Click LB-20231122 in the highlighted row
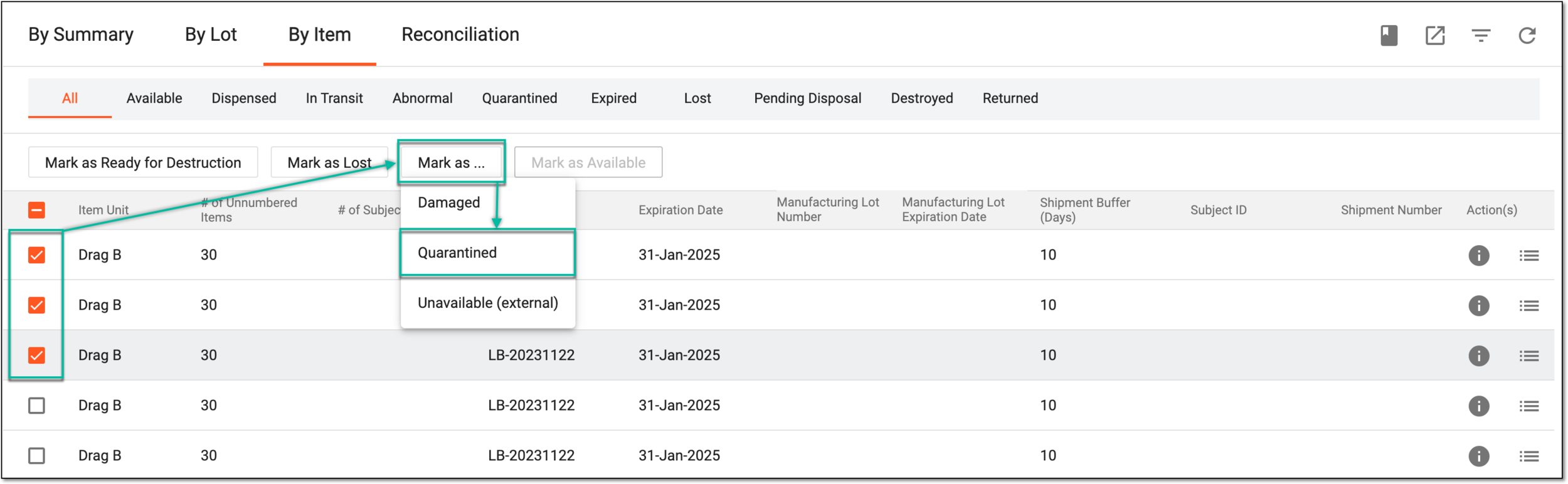This screenshot has height=484, width=1568. pyautogui.click(x=531, y=355)
